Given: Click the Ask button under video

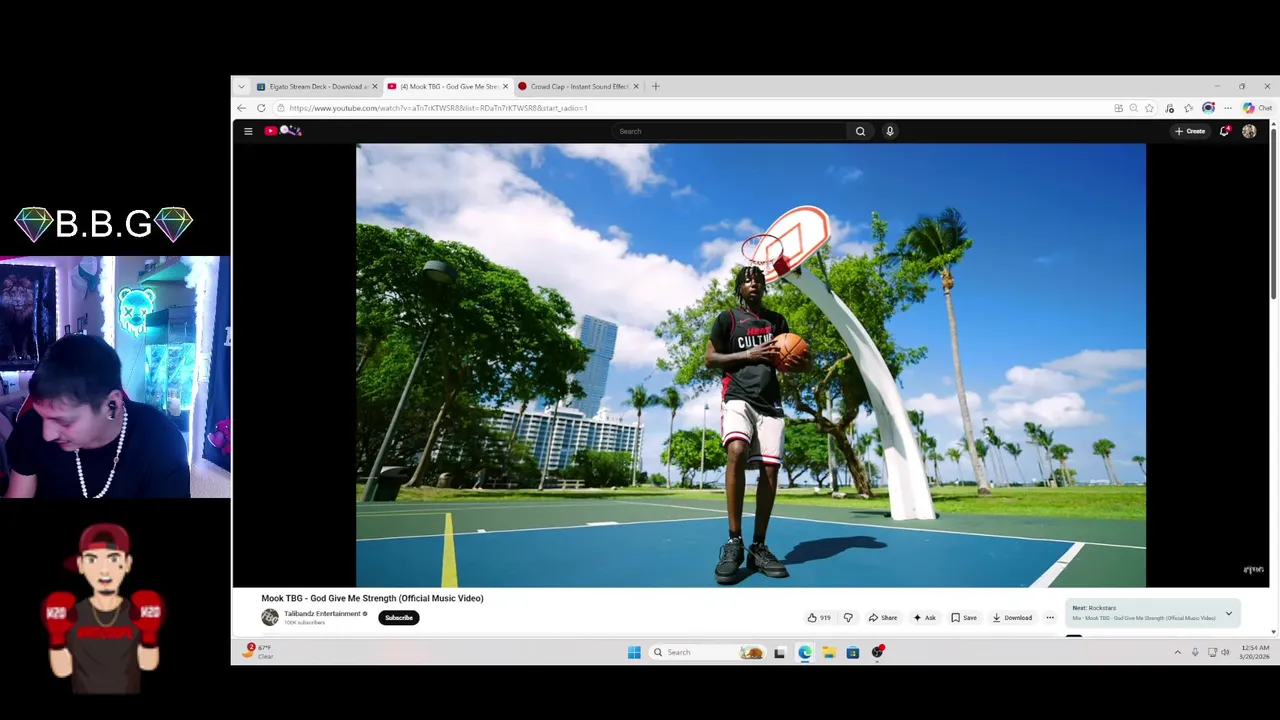Looking at the screenshot, I should 925,618.
